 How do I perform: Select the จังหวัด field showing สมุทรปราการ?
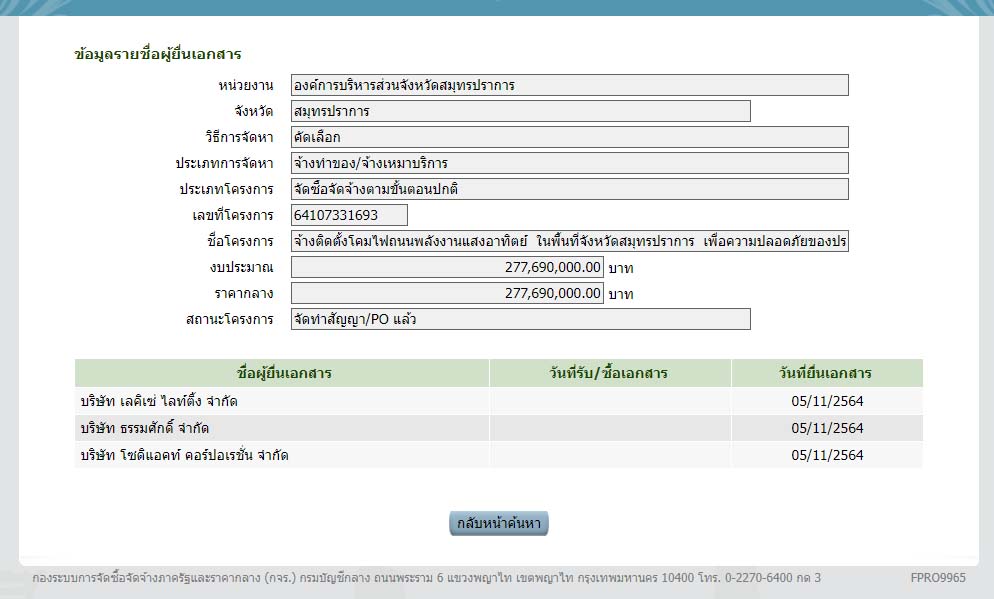coord(520,111)
